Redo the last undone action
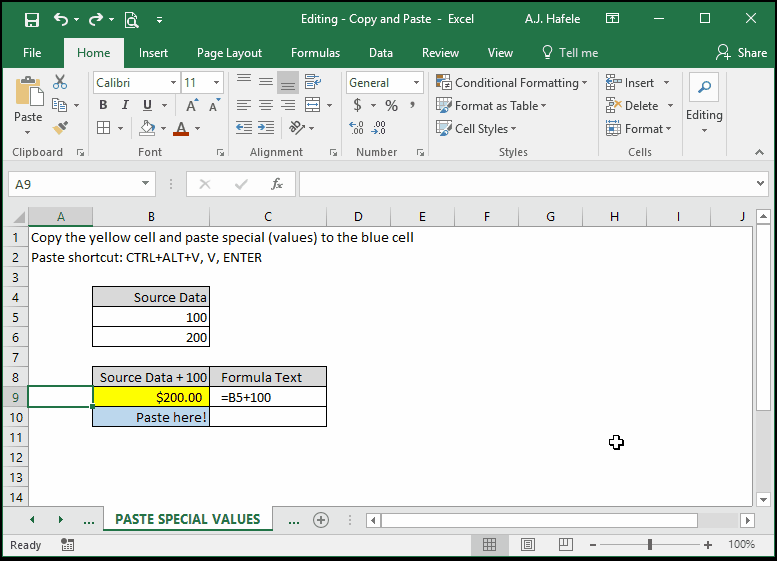Viewport: 777px width, 561px height. [x=95, y=19]
